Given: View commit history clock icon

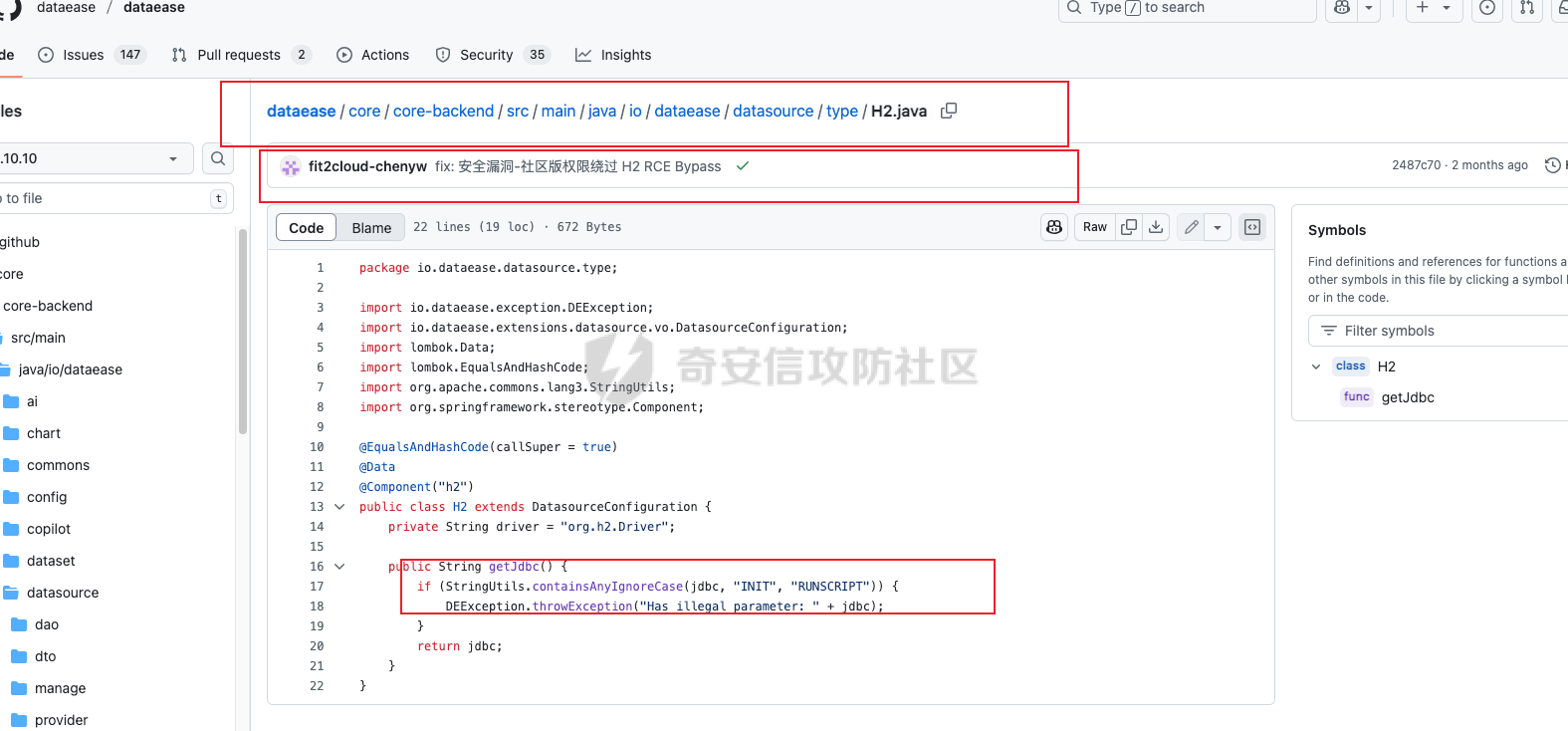Looking at the screenshot, I should pos(1552,165).
